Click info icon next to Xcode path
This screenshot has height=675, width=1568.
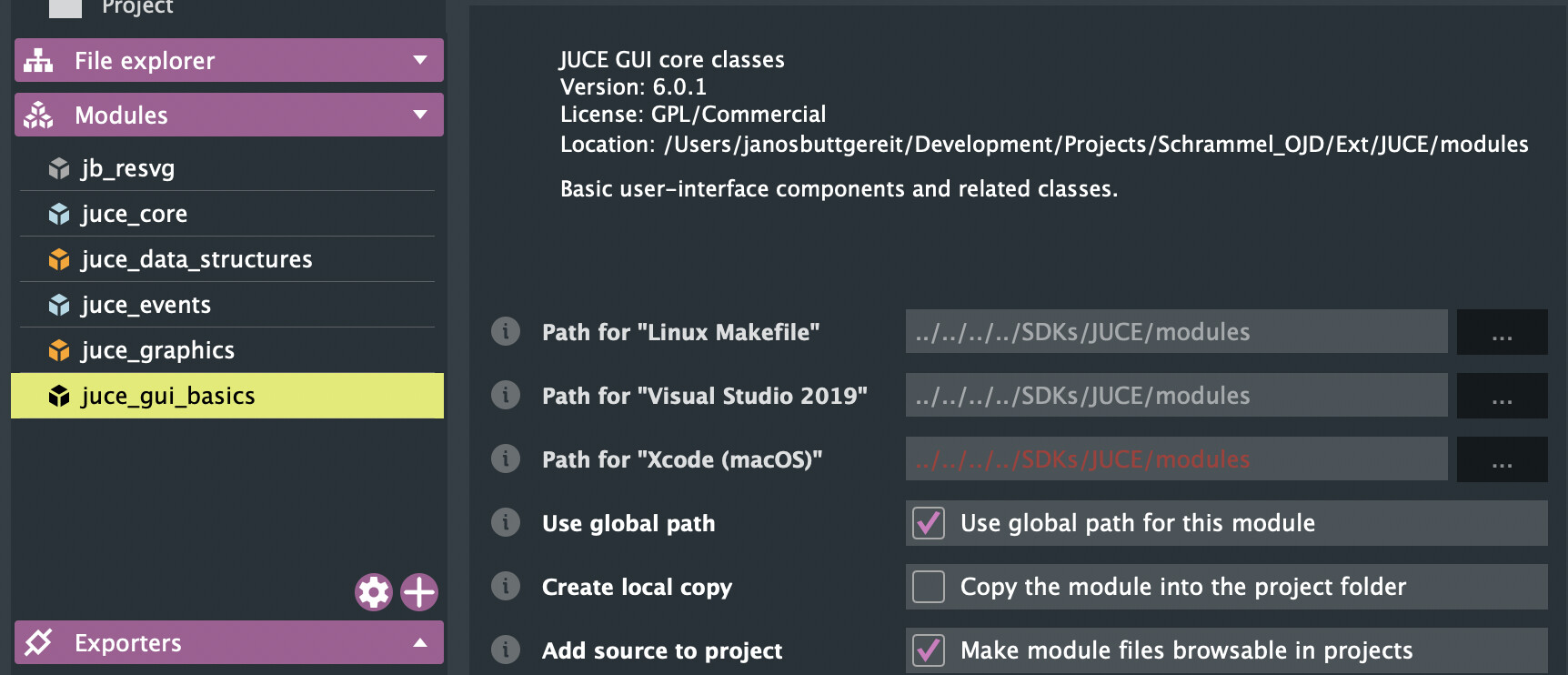point(506,459)
